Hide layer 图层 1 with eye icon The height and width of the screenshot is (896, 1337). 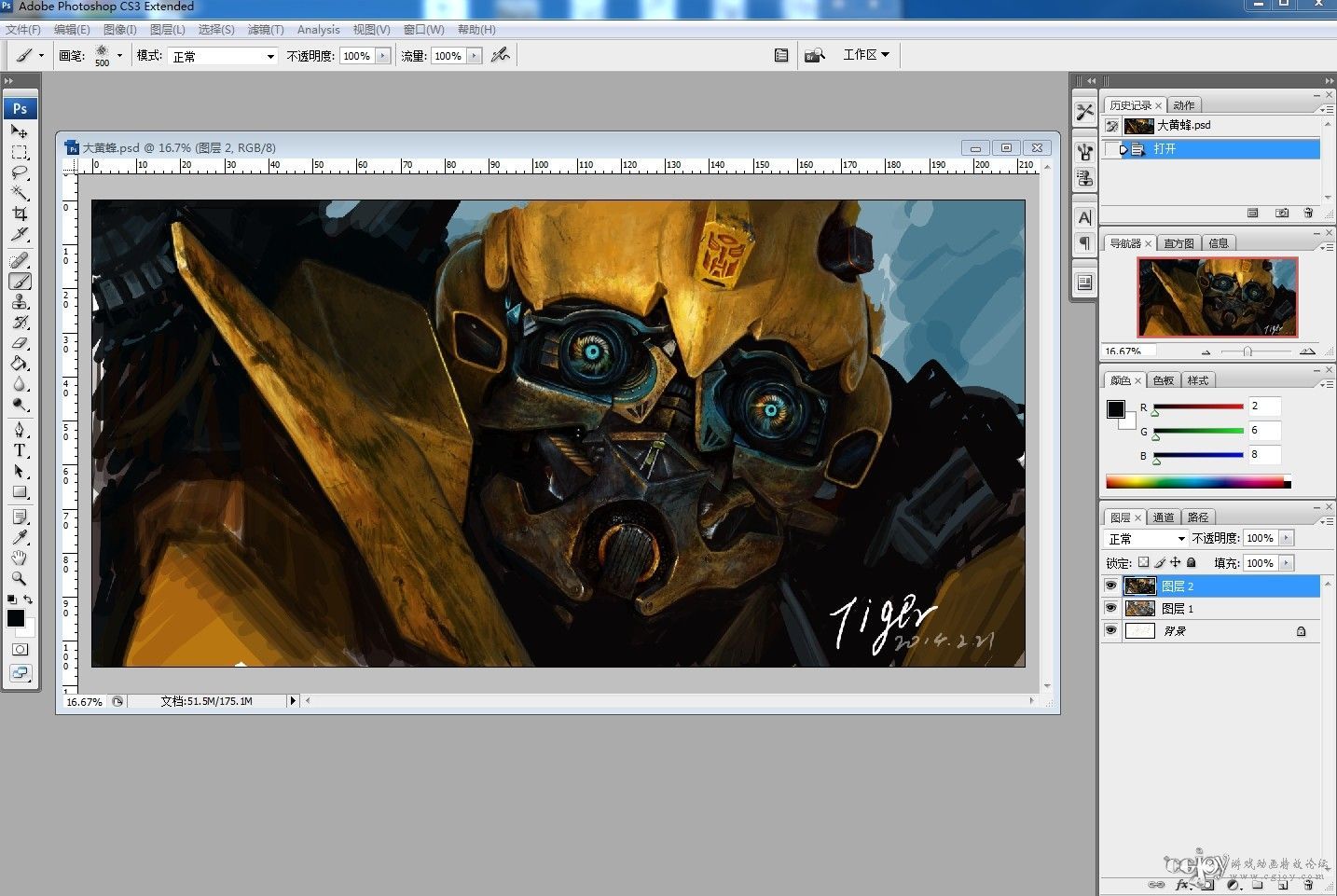1110,608
